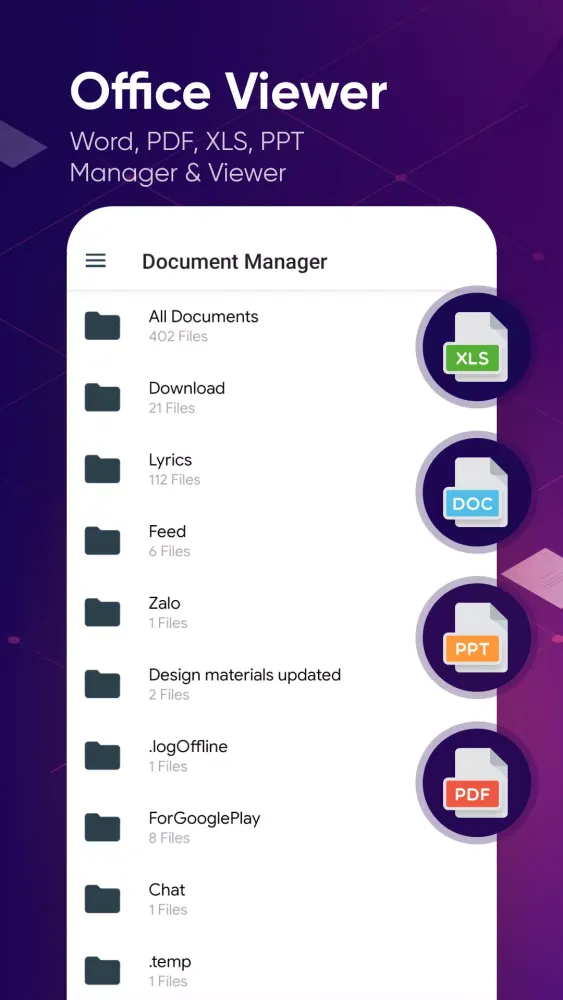Open the ForGooglePlay folder name
This screenshot has height=1000, width=563.
click(205, 818)
